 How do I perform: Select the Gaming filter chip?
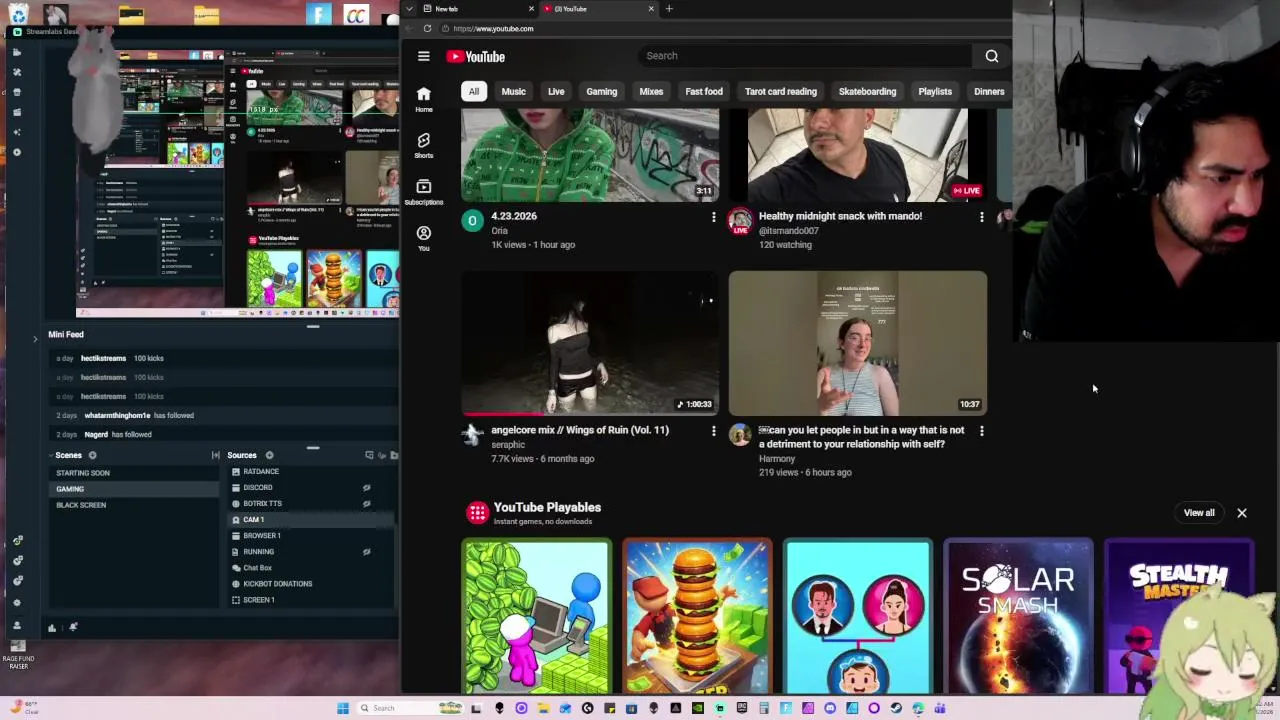point(601,91)
